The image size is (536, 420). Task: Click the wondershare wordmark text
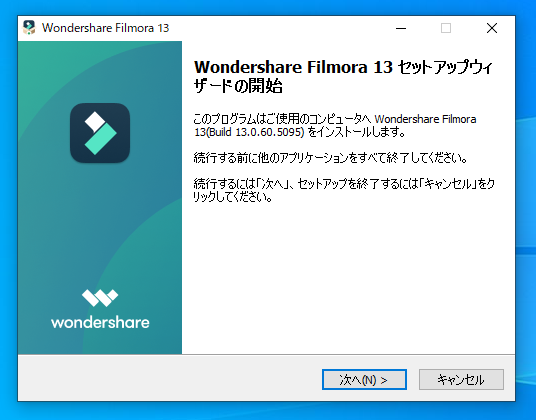(100, 323)
